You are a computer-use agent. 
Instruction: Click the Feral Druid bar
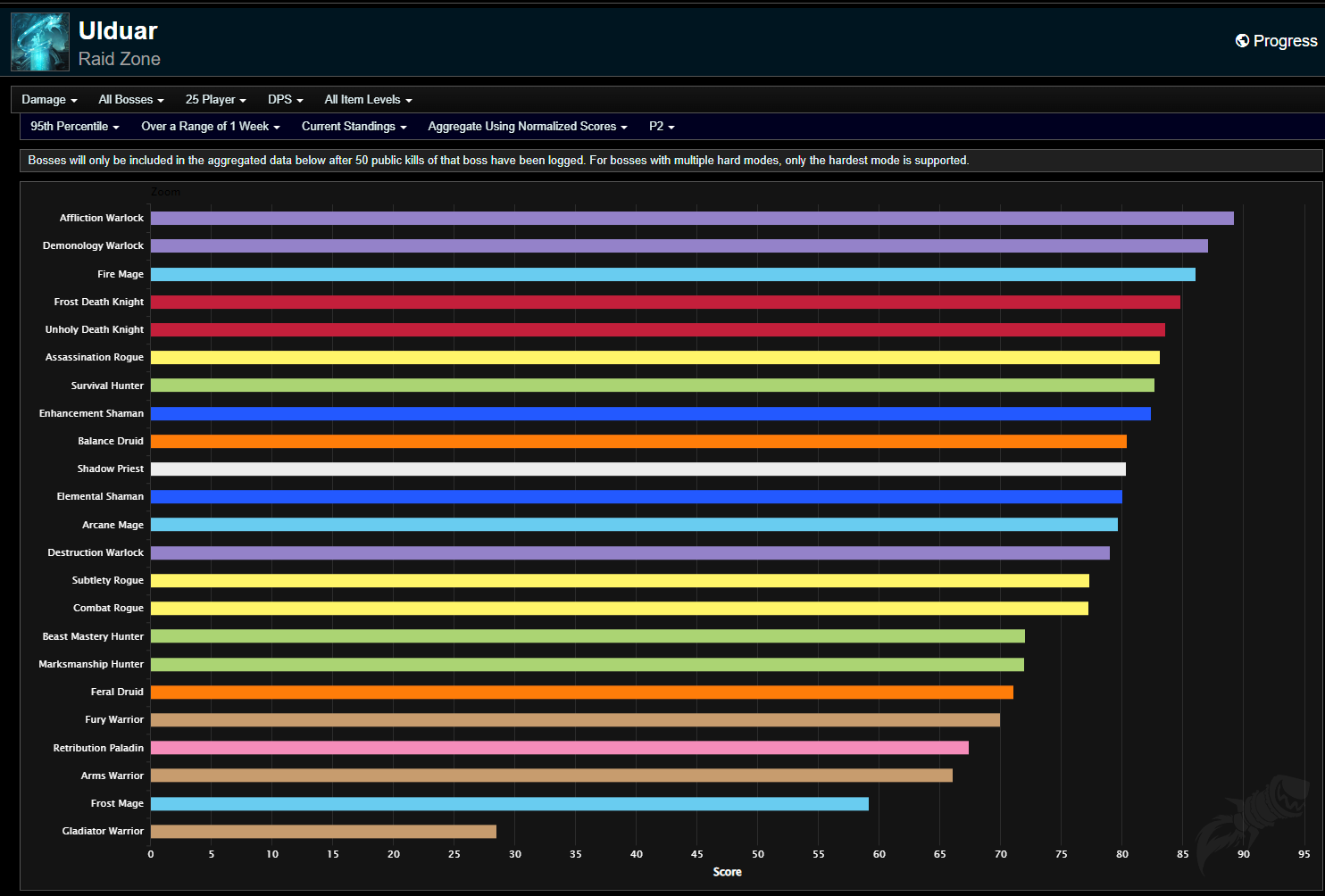582,692
